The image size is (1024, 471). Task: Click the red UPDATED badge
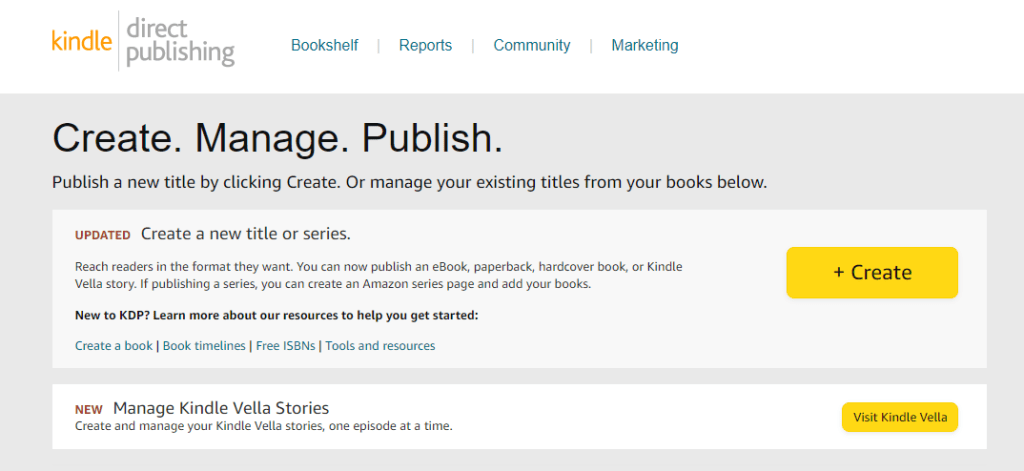[102, 235]
